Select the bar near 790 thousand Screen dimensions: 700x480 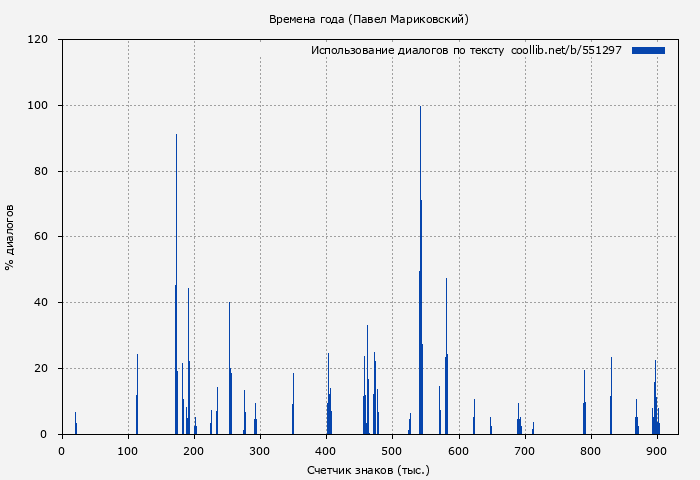tap(584, 403)
